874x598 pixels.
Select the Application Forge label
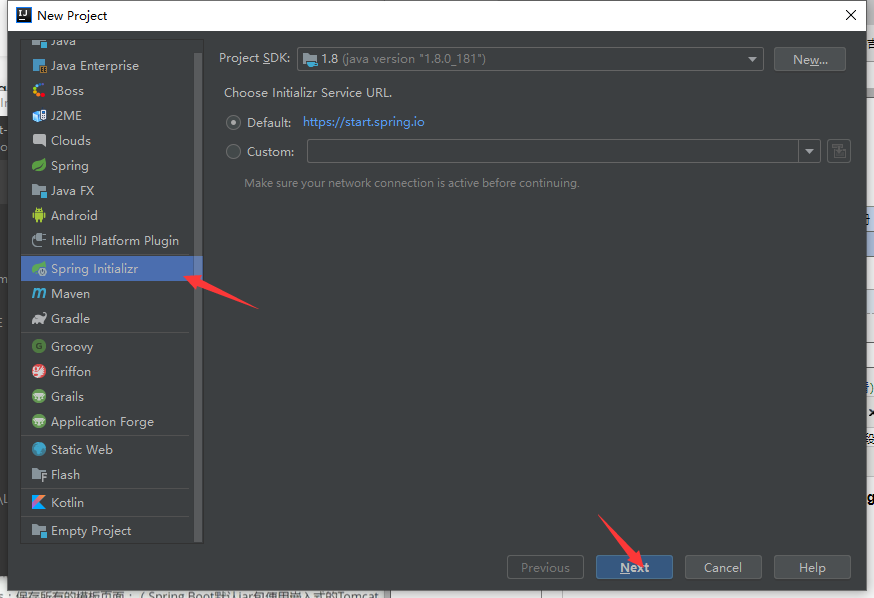(x=102, y=422)
